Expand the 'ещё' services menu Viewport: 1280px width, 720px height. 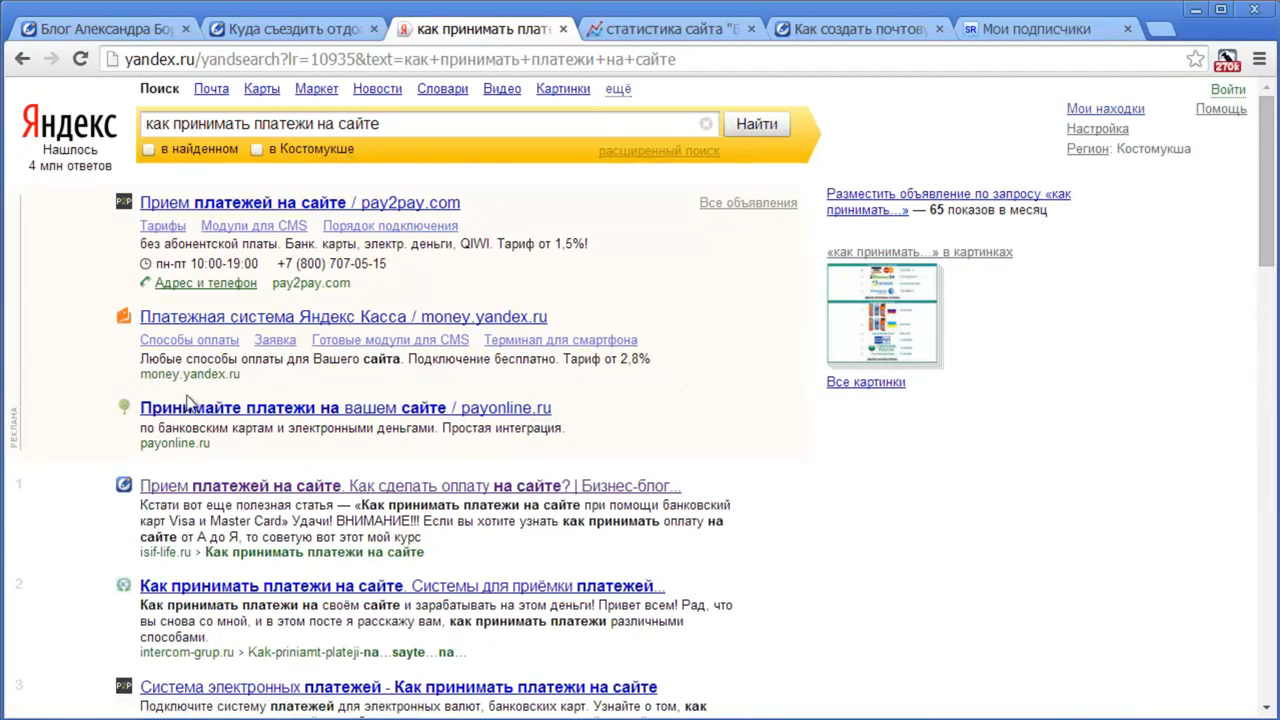point(618,89)
